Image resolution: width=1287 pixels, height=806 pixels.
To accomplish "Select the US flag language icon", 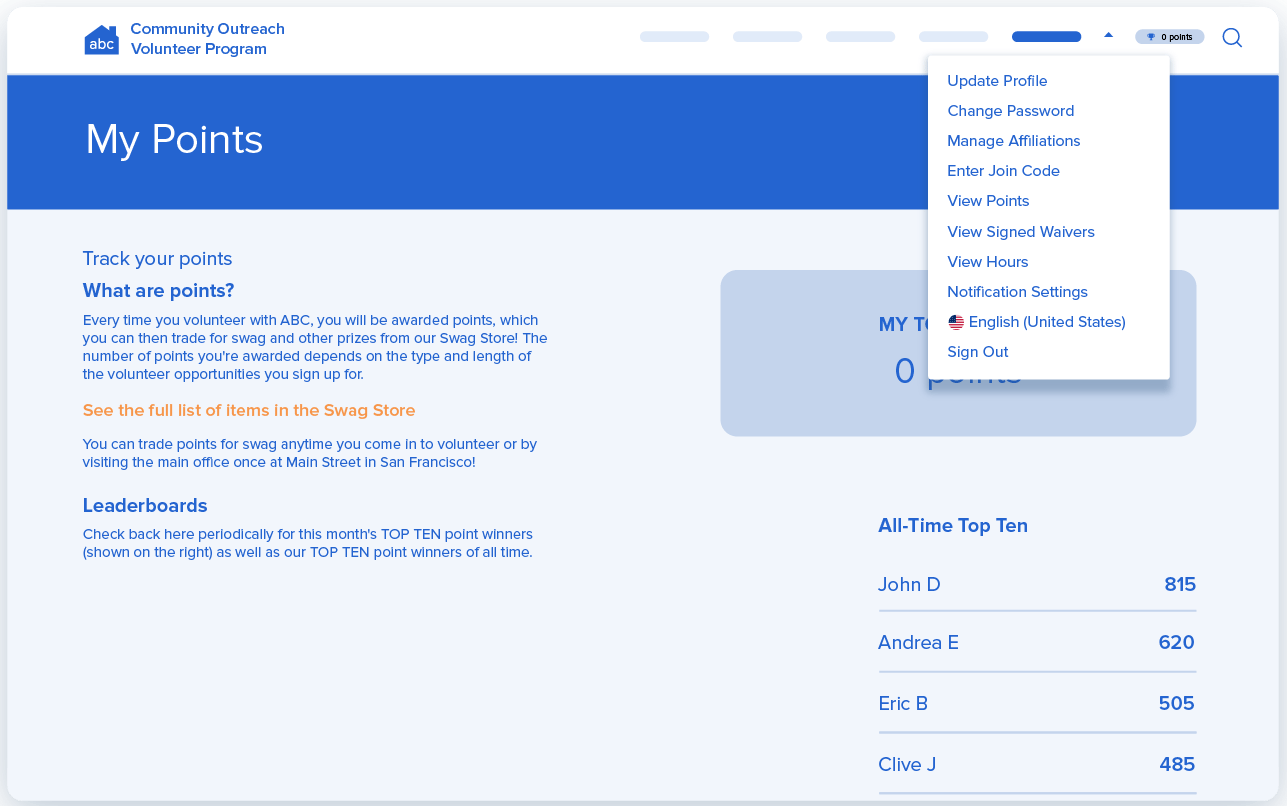I will pyautogui.click(x=956, y=322).
